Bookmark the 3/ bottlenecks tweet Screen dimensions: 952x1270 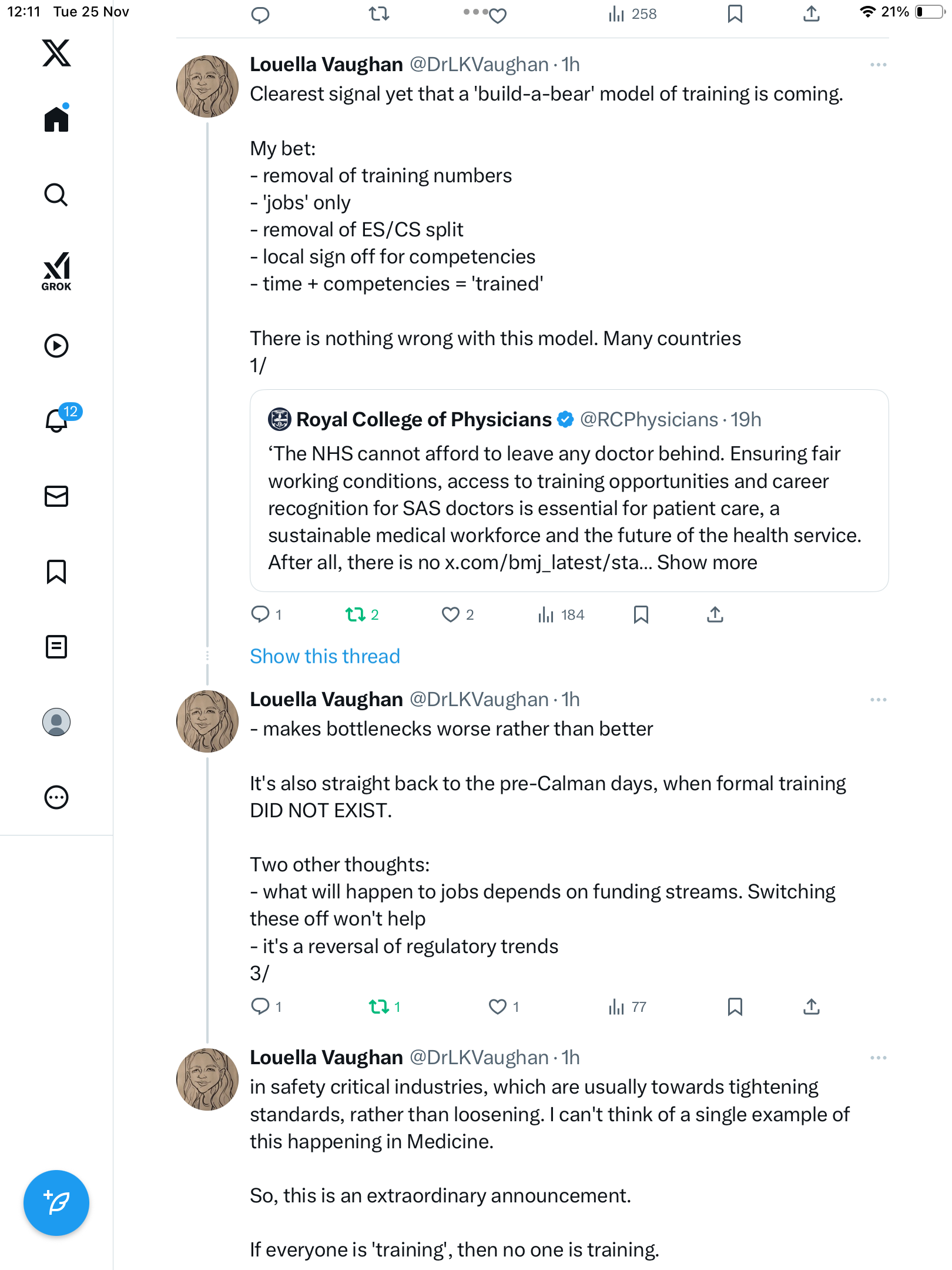[x=735, y=1007]
